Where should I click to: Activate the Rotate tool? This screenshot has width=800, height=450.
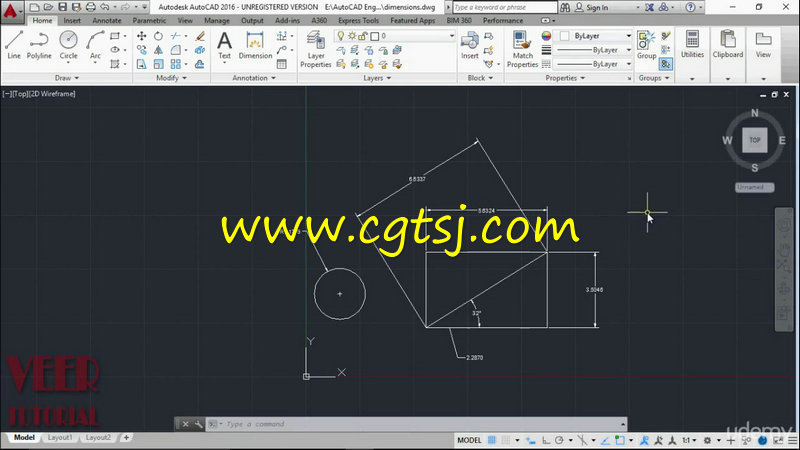click(x=159, y=36)
